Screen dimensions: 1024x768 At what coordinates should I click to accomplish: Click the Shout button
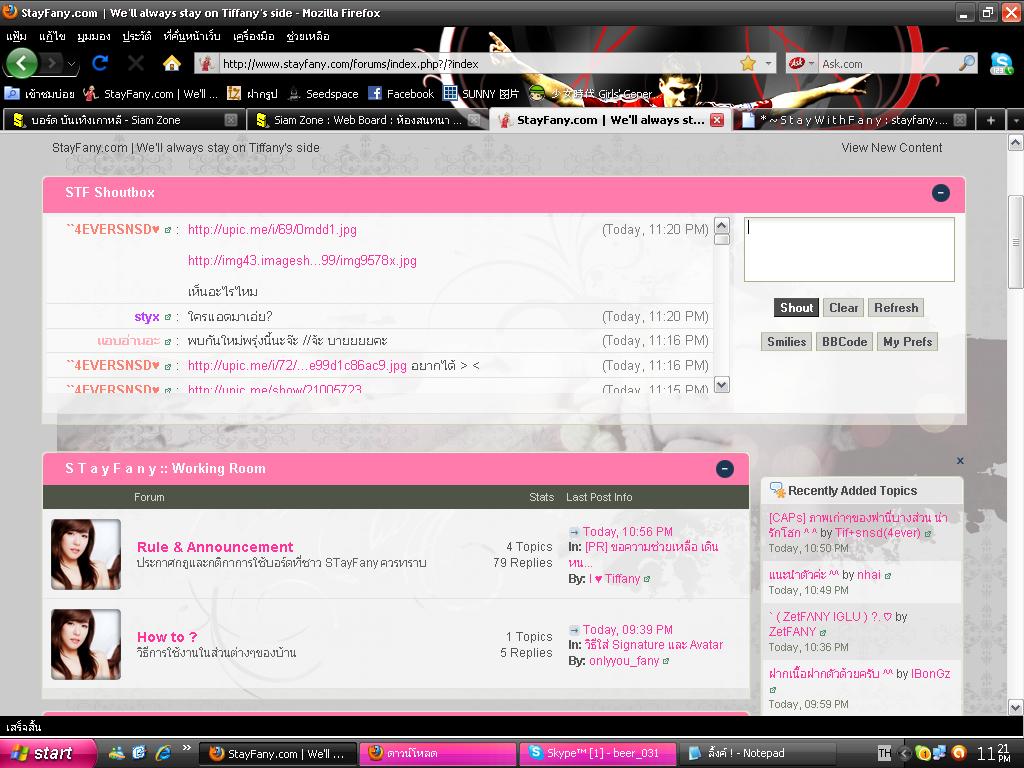pos(796,308)
